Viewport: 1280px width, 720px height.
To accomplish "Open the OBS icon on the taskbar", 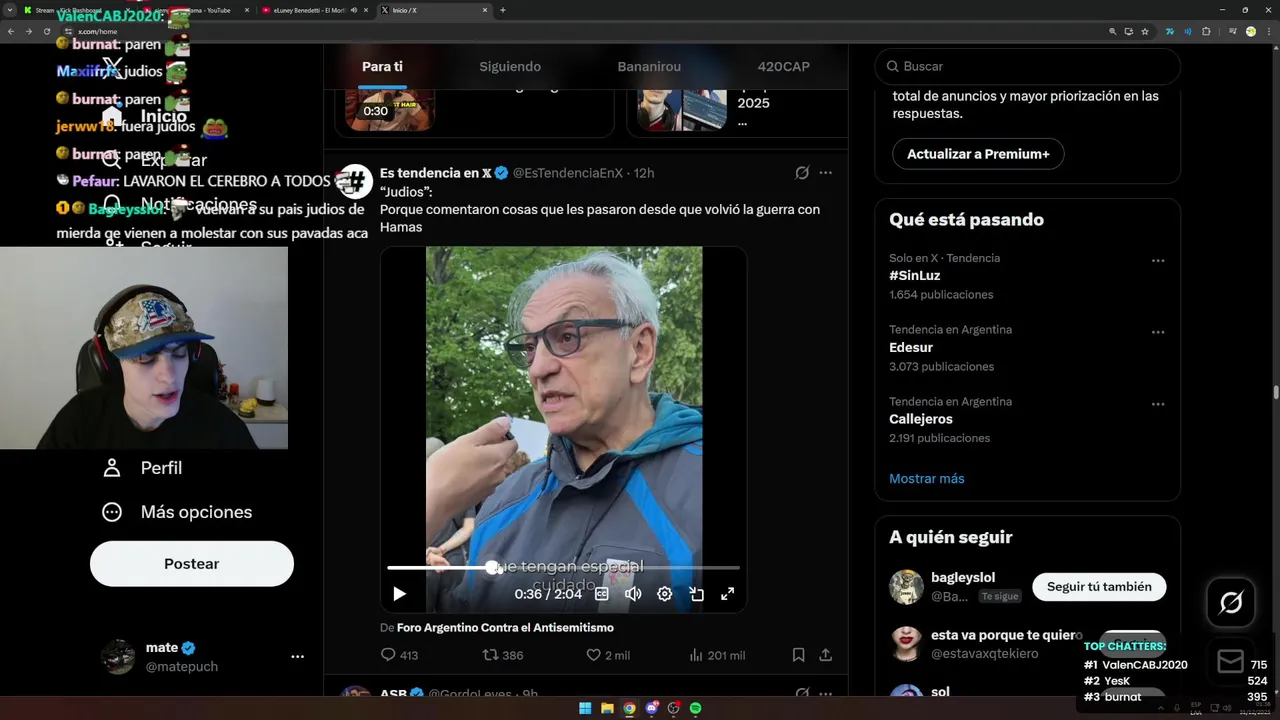I will pyautogui.click(x=673, y=708).
